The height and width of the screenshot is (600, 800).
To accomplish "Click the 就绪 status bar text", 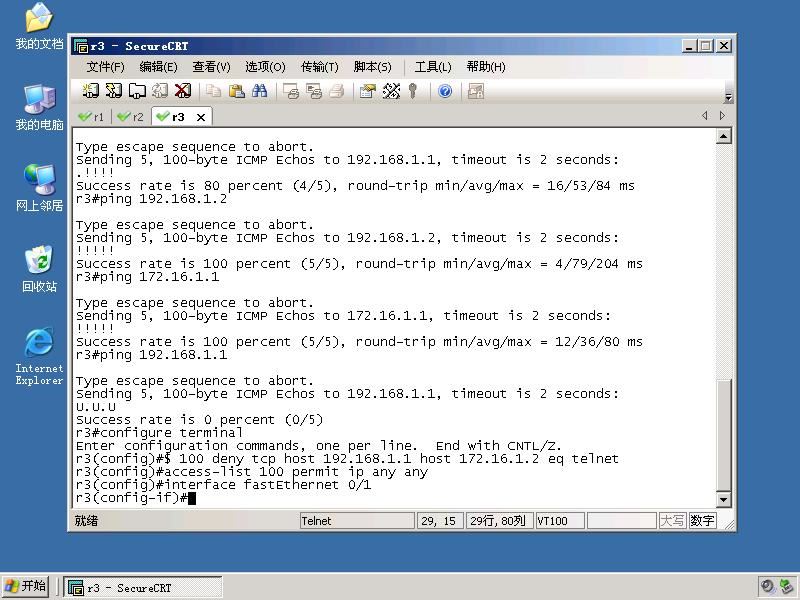I will point(86,521).
